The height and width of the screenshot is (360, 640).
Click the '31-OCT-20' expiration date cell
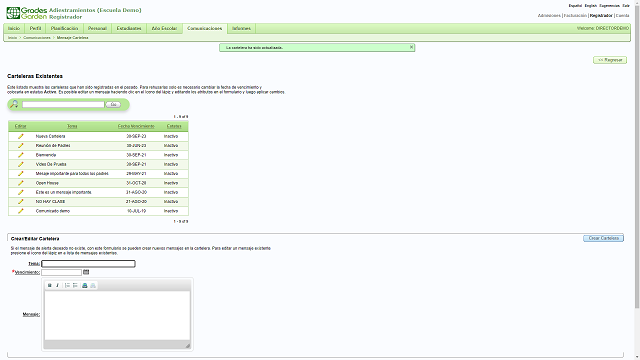click(136, 183)
